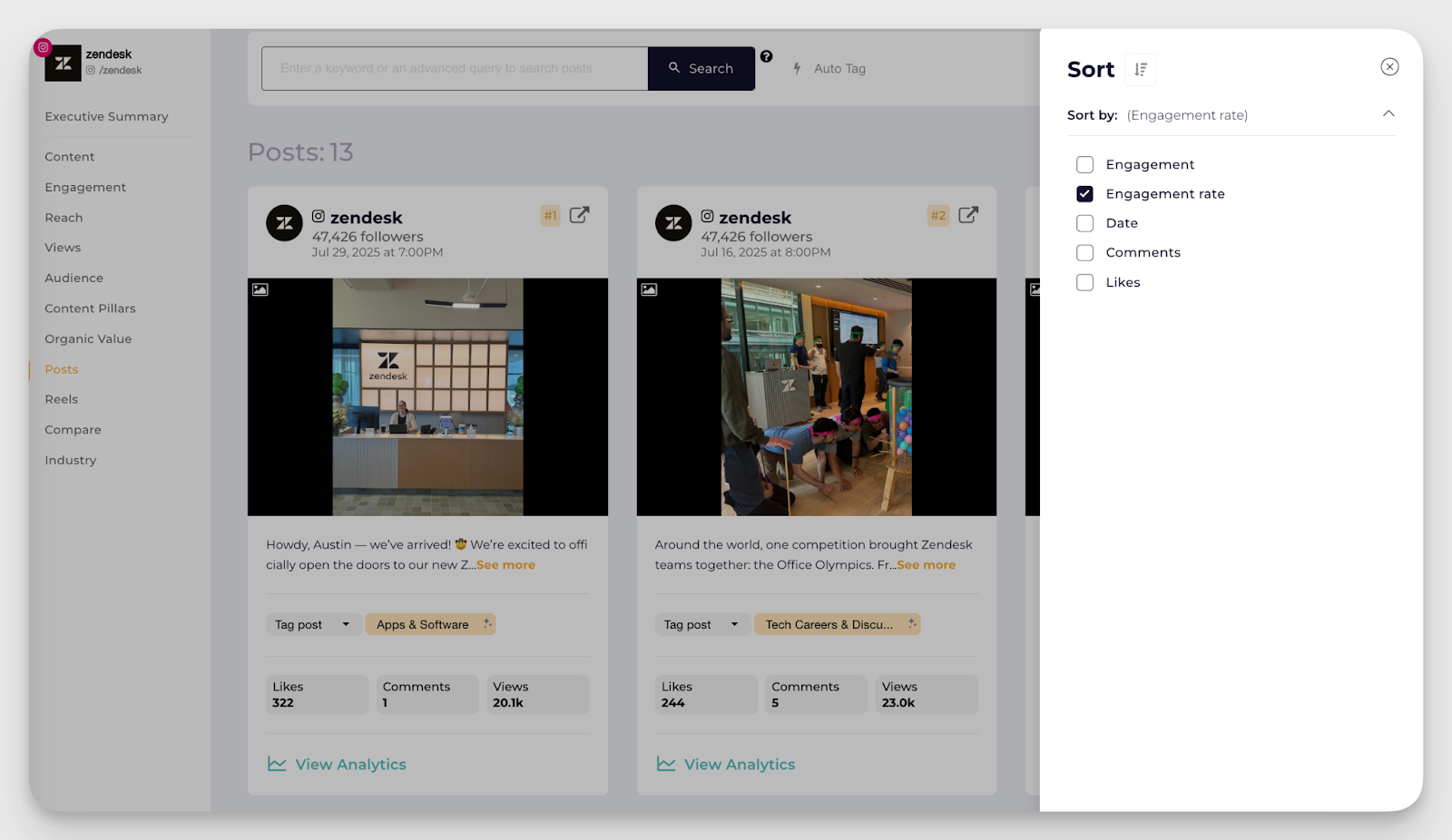
Task: Open post #1 in external link
Action: tap(580, 215)
